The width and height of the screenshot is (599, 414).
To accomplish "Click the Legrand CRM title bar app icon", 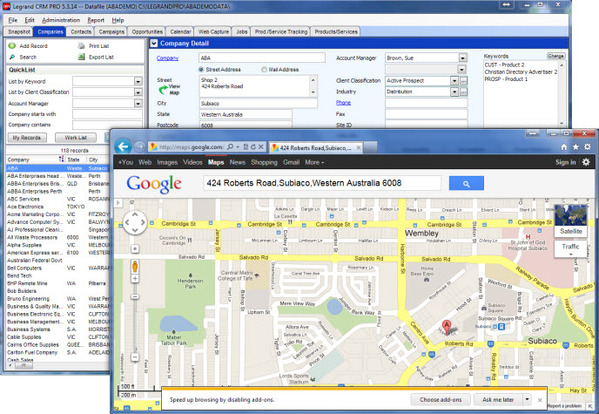I will coord(6,6).
